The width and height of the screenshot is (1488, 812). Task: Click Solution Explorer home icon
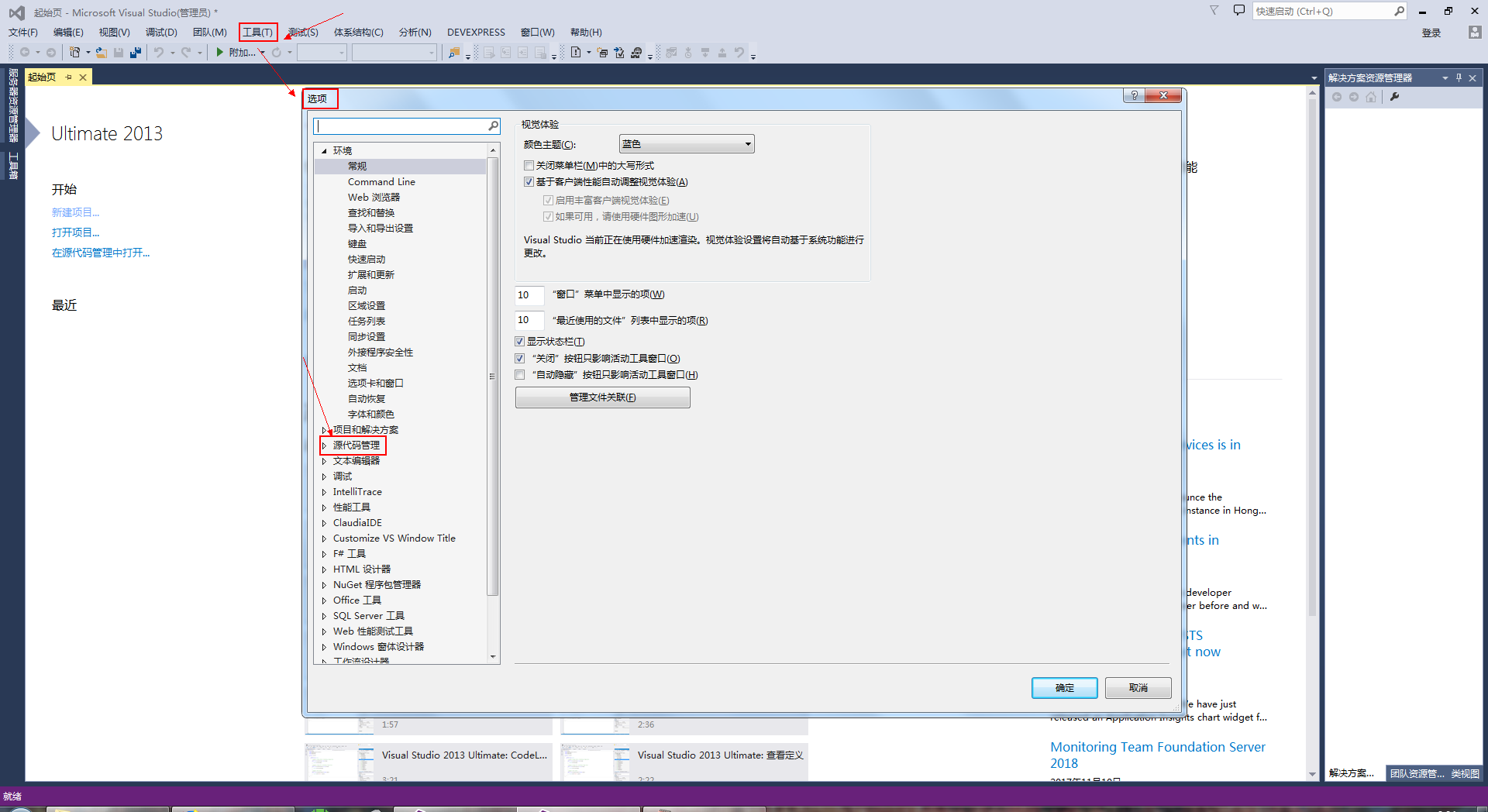[x=1371, y=97]
